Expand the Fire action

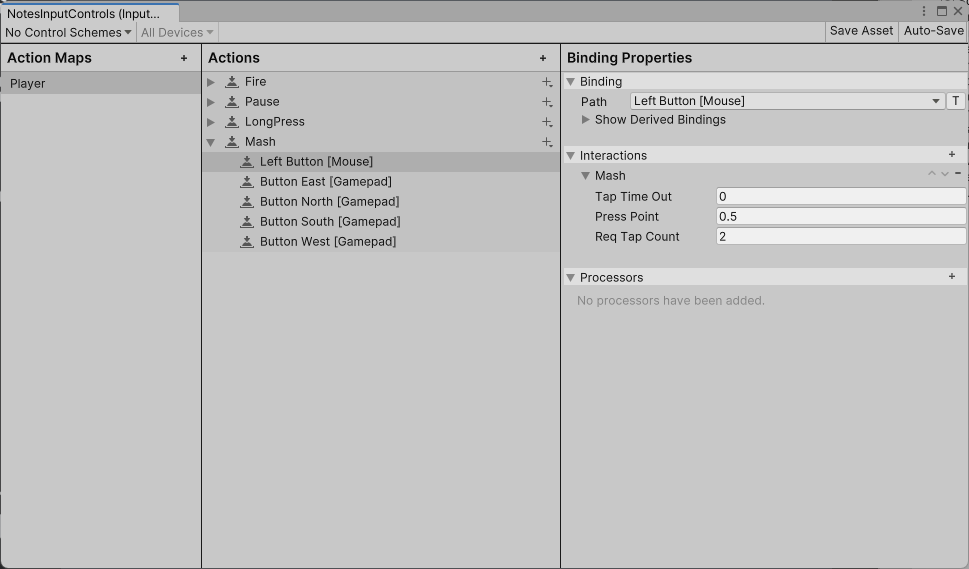pyautogui.click(x=211, y=82)
